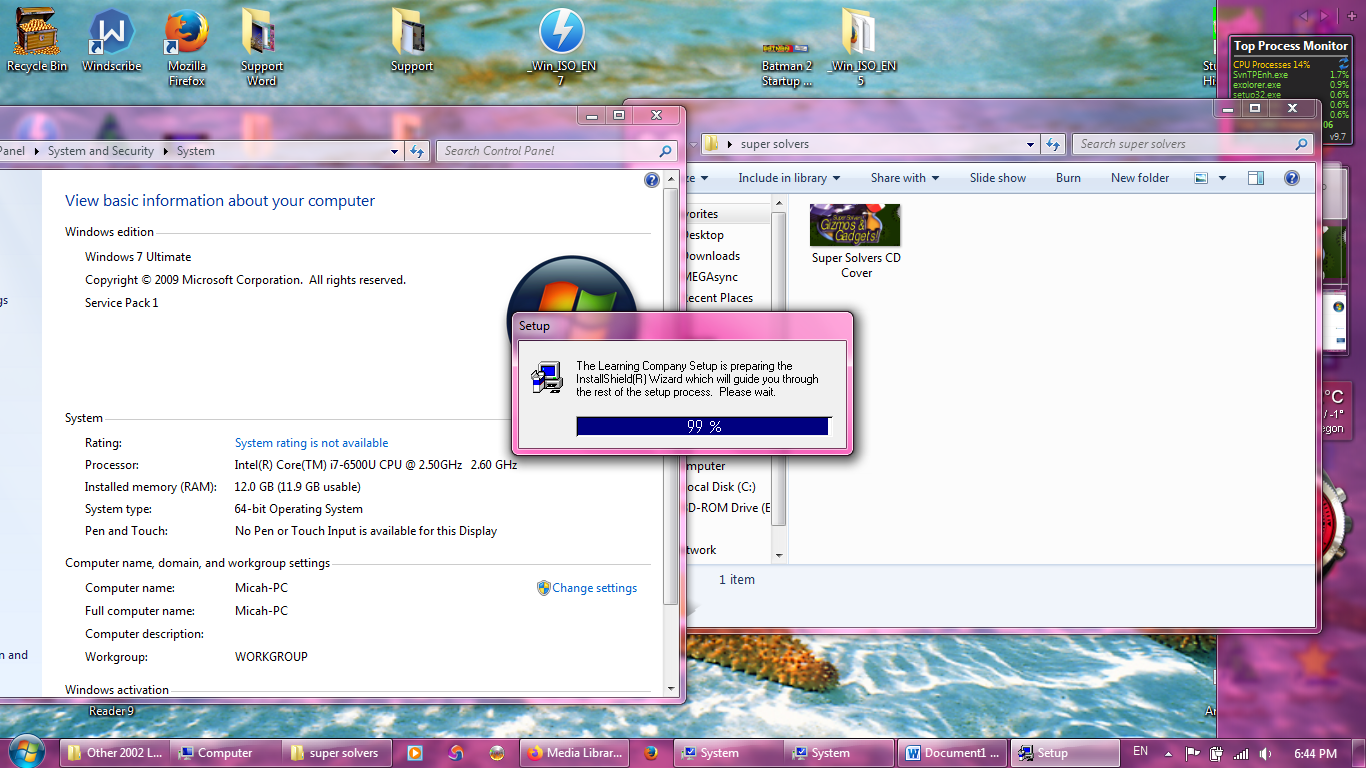Click the Setup progress bar at 99%
The height and width of the screenshot is (768, 1366).
pyautogui.click(x=703, y=426)
